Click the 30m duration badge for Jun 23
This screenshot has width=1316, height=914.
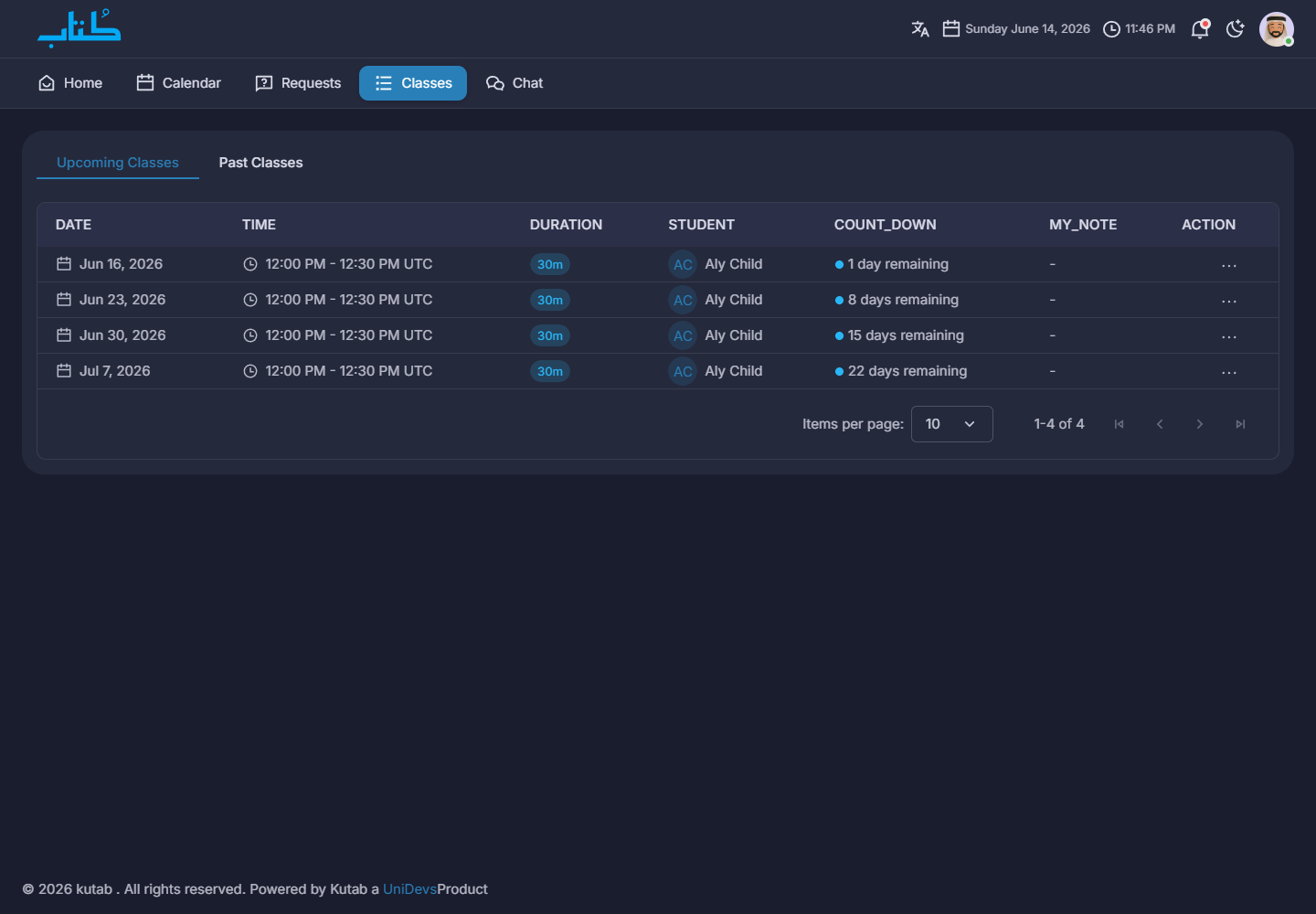[550, 301]
